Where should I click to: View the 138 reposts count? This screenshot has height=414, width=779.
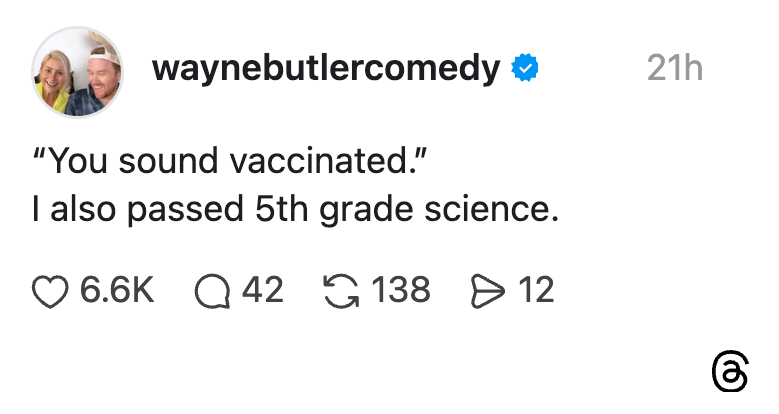[401, 291]
